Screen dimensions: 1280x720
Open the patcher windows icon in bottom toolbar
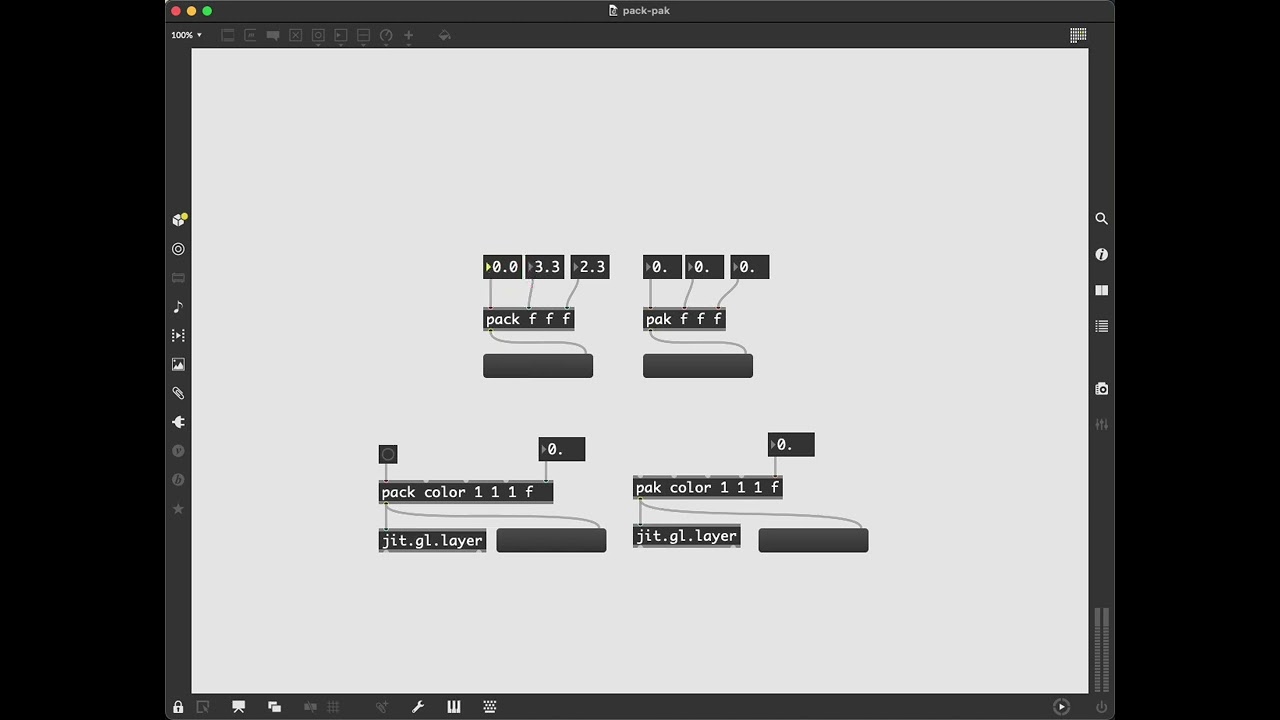tap(275, 707)
